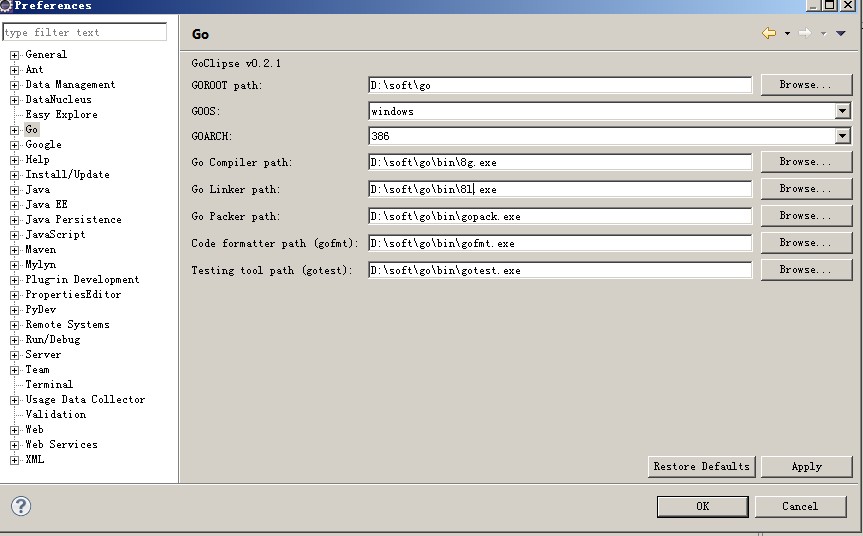Viewport: 863px width, 536px height.
Task: Click the Testing tool path field
Action: coord(560,270)
